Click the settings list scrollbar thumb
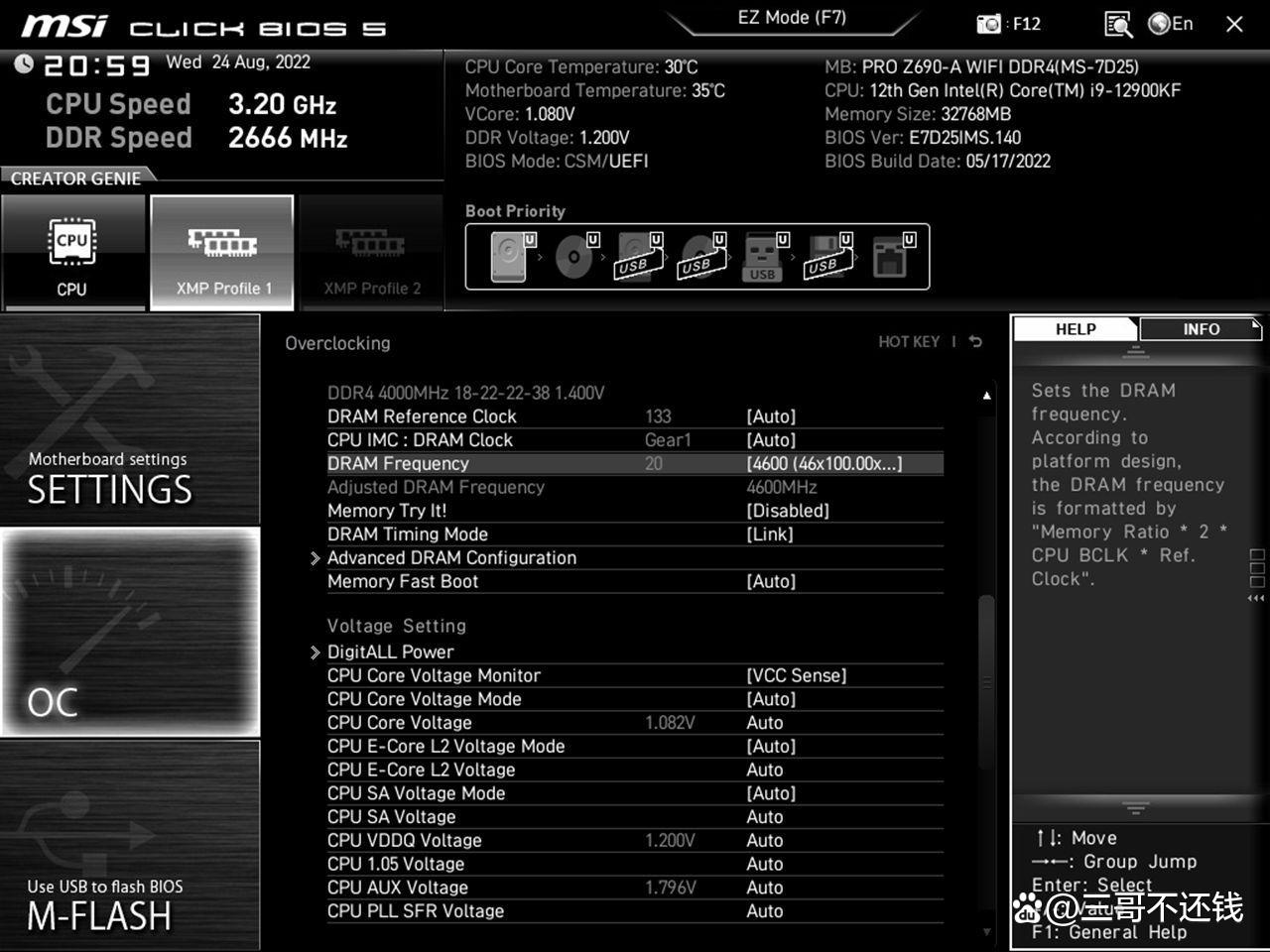Viewport: 1270px width, 952px height. (x=986, y=681)
